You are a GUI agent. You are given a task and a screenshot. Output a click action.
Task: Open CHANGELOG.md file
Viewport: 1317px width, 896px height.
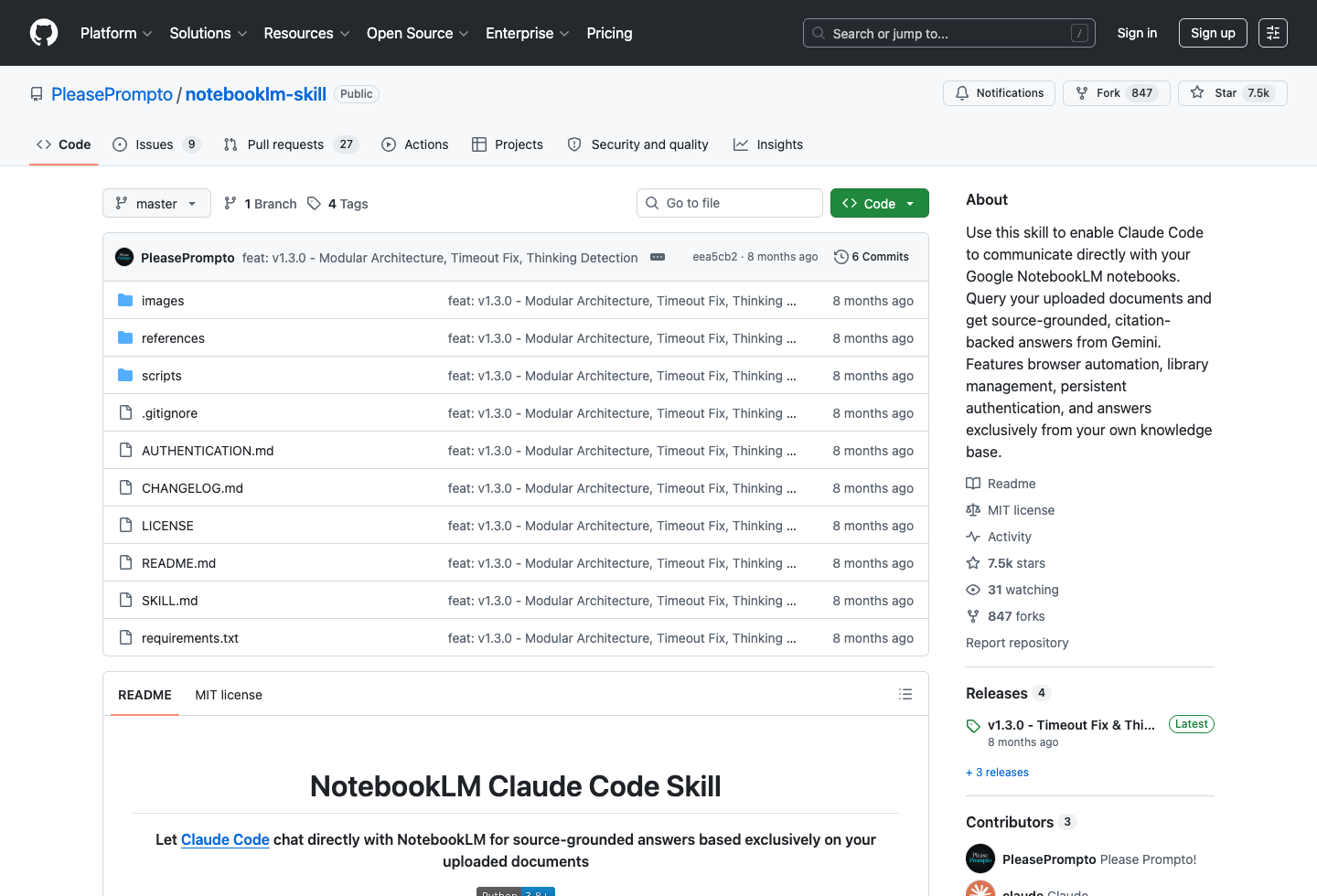192,488
